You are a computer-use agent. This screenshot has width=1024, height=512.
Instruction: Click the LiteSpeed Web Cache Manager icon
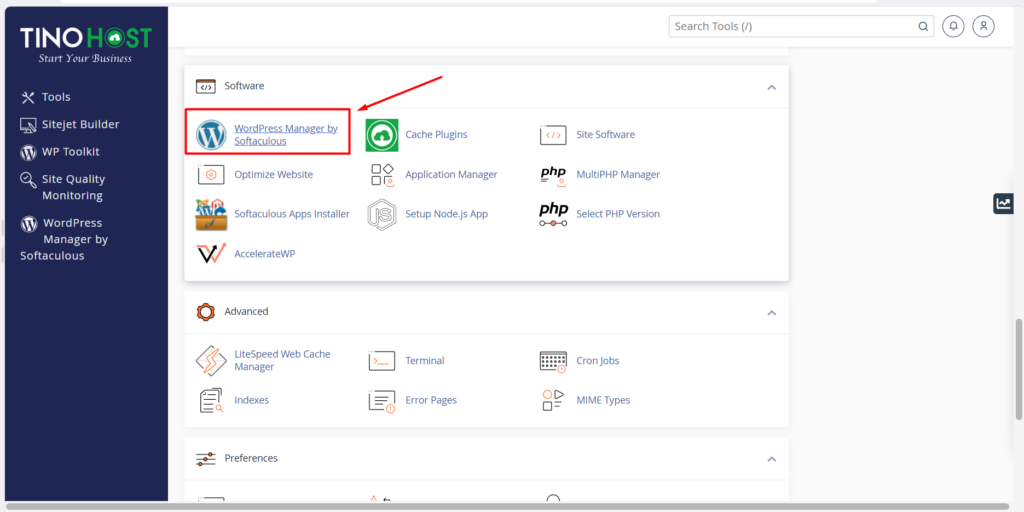pos(211,360)
